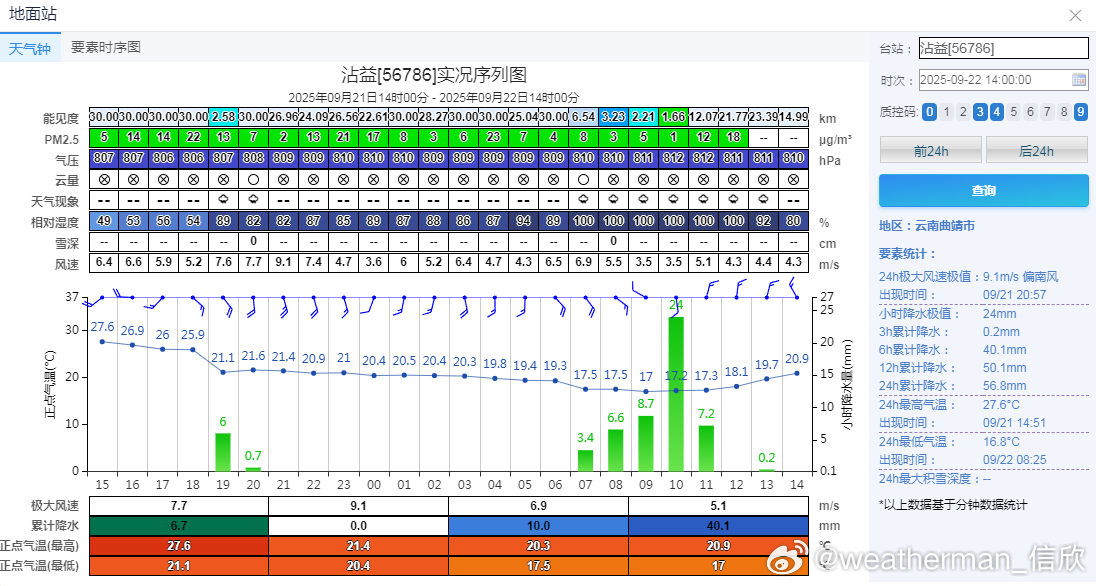
Task: Click the wind barb at hour 16
Action: (124, 294)
